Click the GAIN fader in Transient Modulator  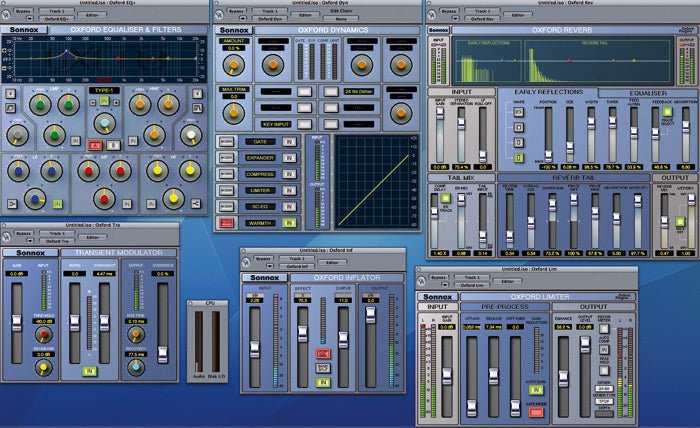pos(17,323)
